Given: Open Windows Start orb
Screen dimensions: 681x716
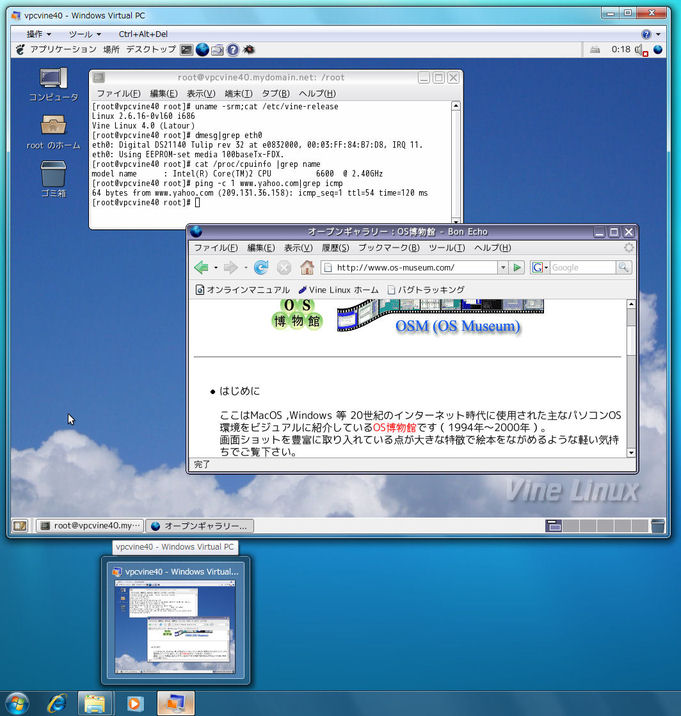Looking at the screenshot, I should (x=17, y=703).
